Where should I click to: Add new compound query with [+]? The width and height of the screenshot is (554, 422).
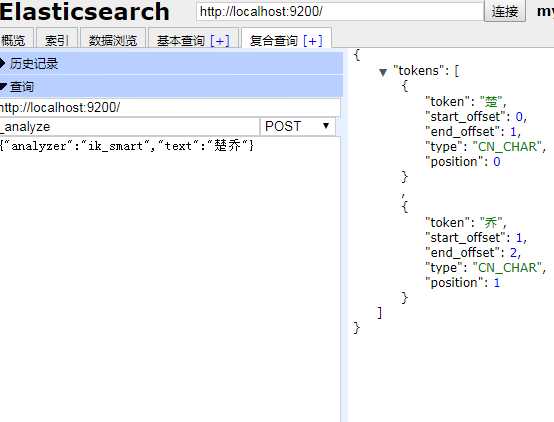click(x=313, y=41)
